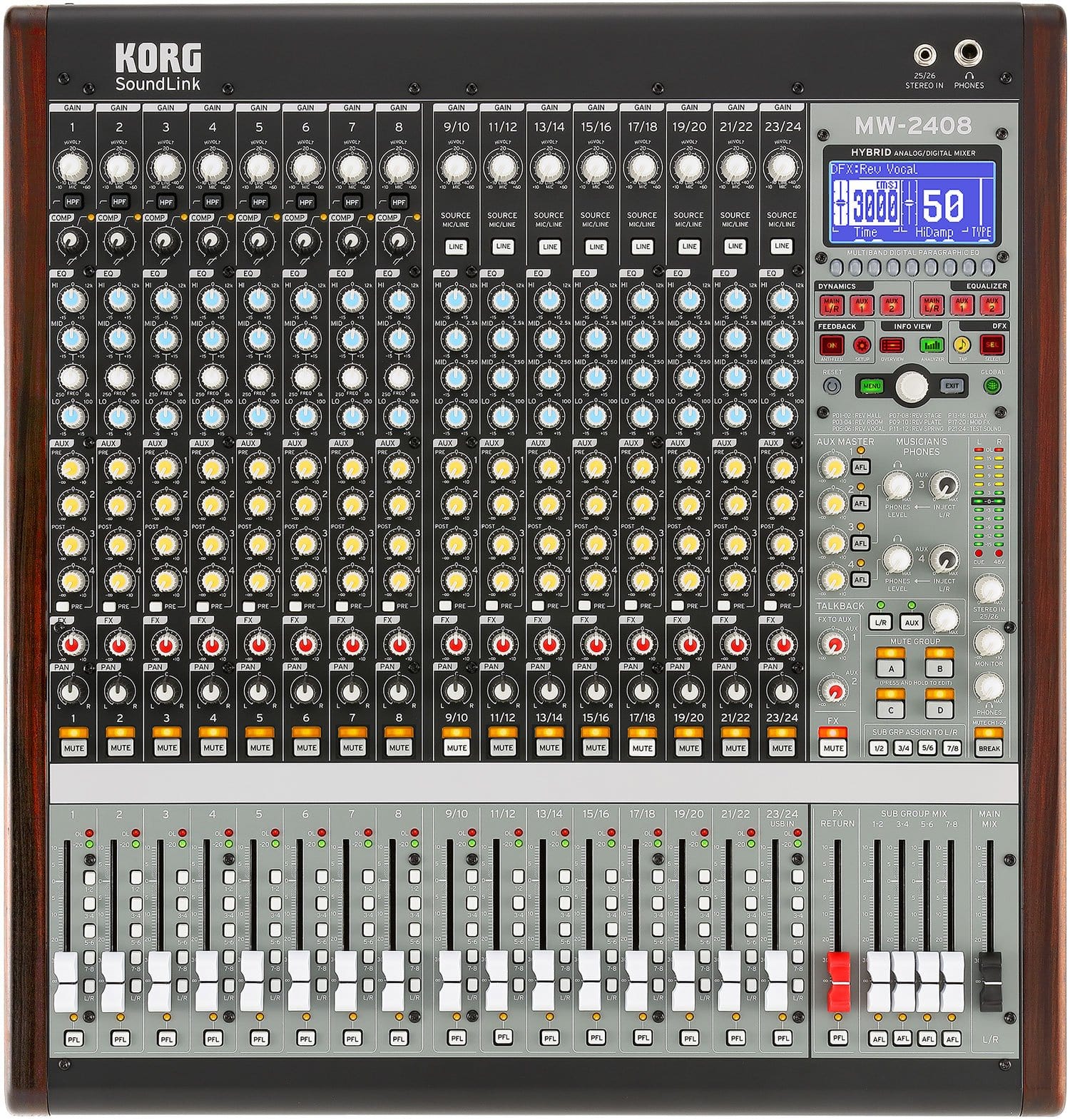Toggle LINE source switch on channel 13/14
Viewport: 1070px width, 1120px height.
[x=549, y=246]
